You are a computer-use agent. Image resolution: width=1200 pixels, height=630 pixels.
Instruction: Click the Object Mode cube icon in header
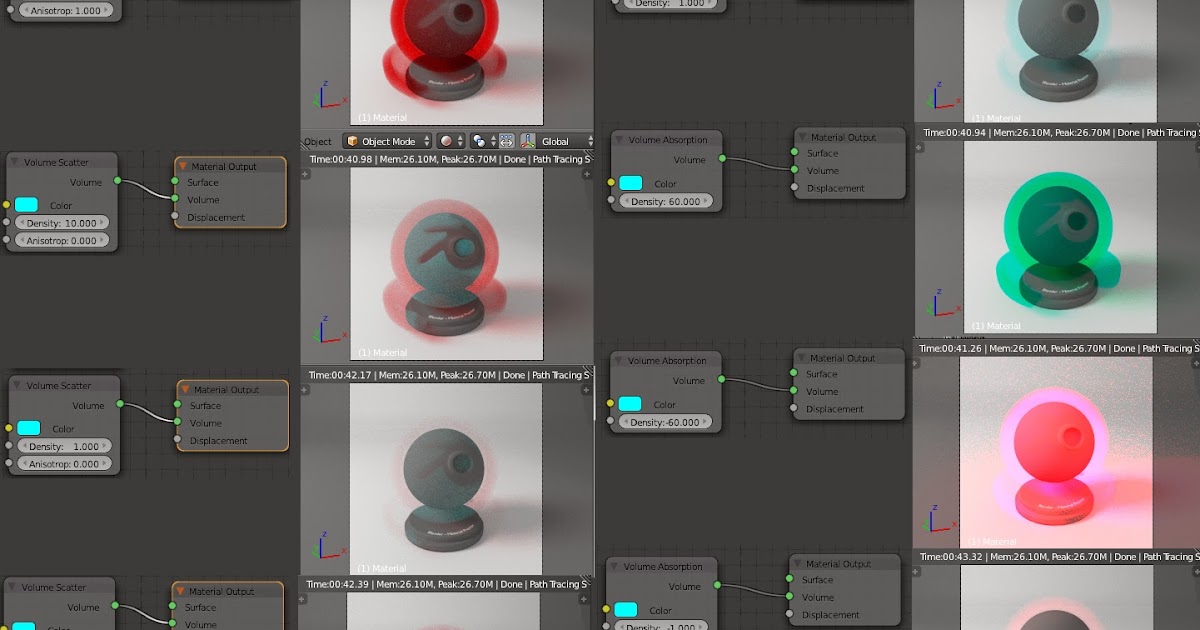pyautogui.click(x=352, y=141)
